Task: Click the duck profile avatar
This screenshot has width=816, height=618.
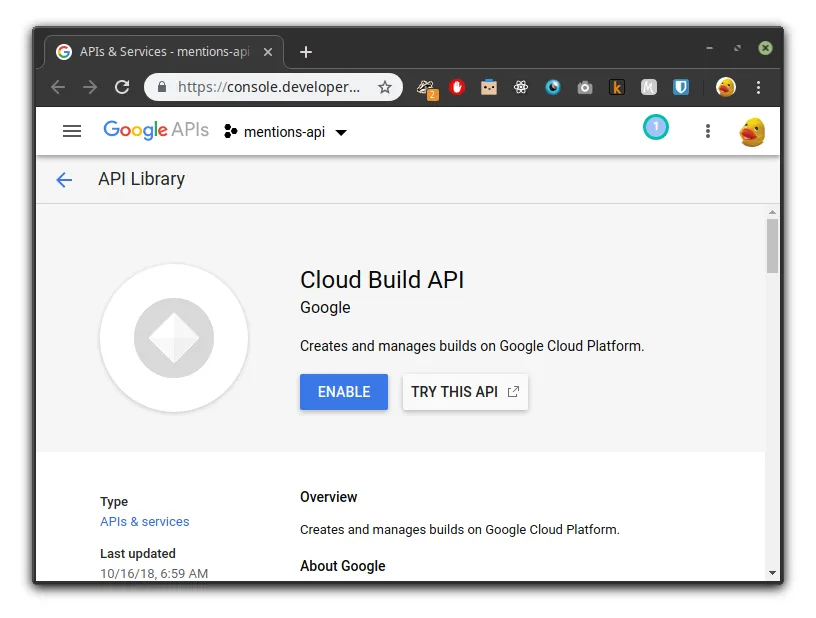Action: [752, 130]
